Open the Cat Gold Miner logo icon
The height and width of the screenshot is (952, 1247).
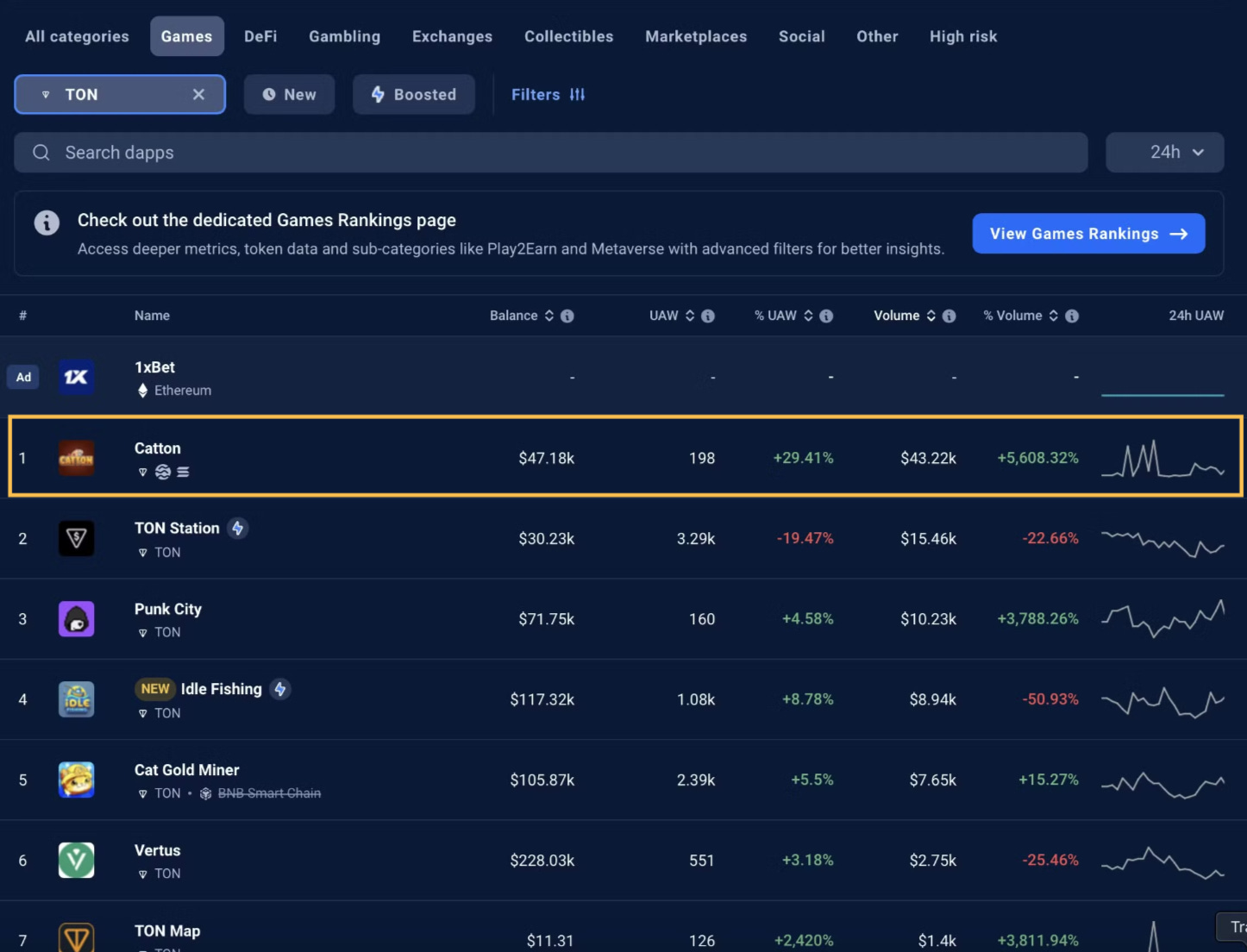[x=76, y=780]
